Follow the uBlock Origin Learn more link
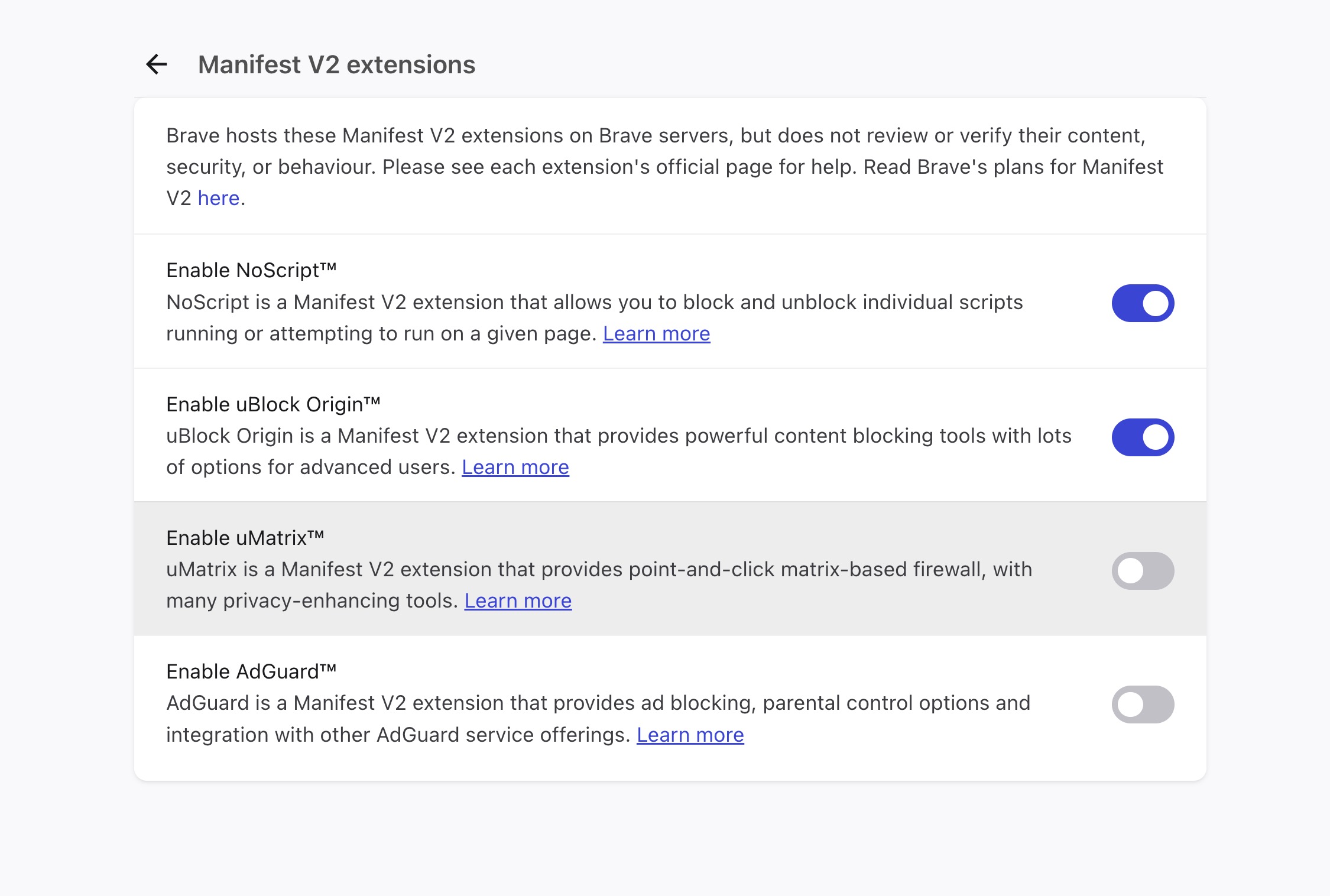The width and height of the screenshot is (1330, 896). point(515,468)
